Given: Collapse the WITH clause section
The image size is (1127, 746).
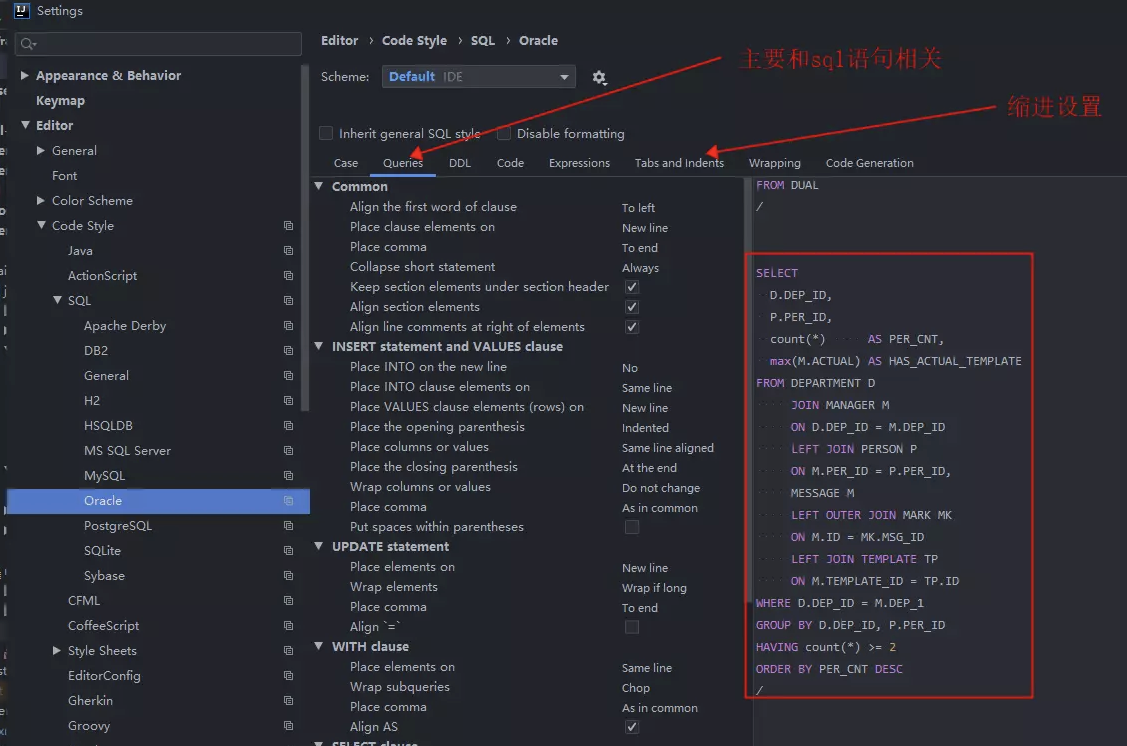Looking at the screenshot, I should pos(318,646).
